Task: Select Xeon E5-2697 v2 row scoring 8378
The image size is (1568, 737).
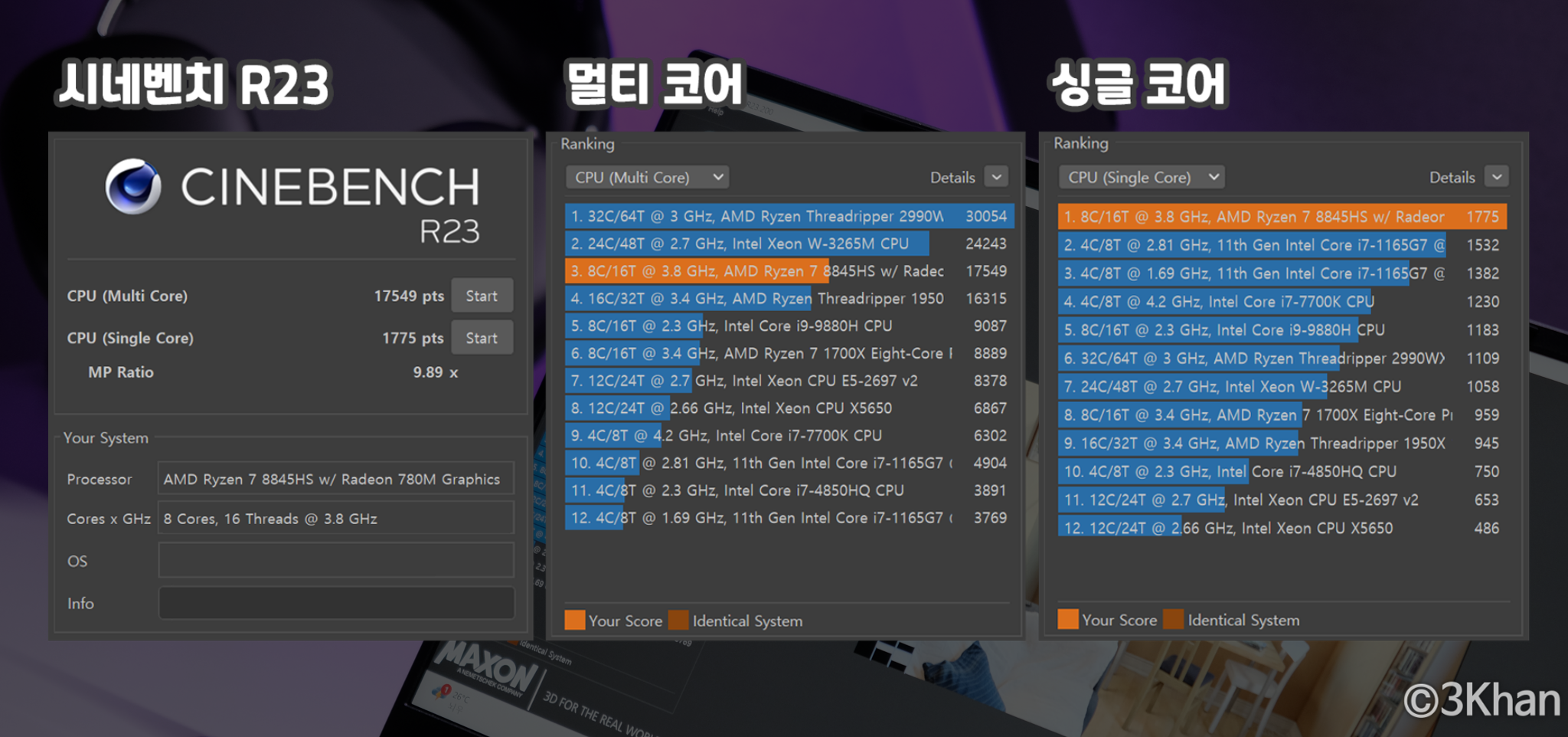Action: click(x=789, y=381)
